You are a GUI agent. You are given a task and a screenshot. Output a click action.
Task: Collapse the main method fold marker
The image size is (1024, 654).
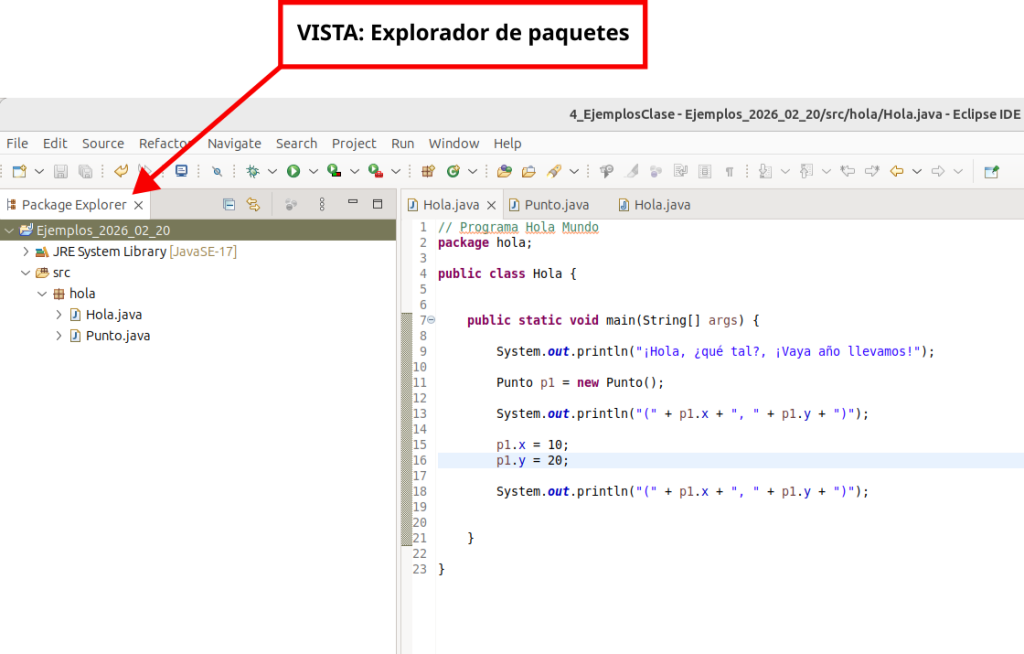click(x=431, y=320)
